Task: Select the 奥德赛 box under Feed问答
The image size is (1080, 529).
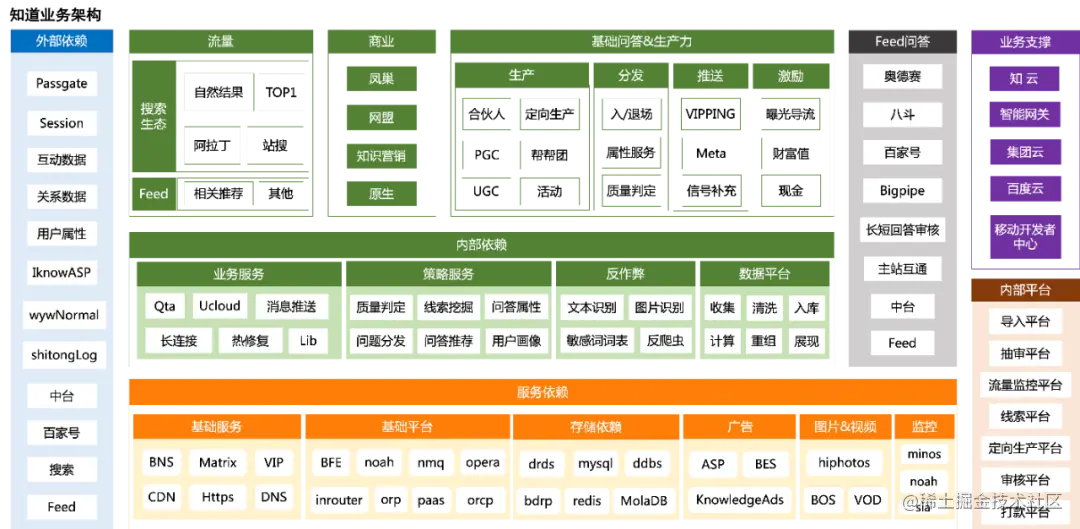Action: (902, 76)
